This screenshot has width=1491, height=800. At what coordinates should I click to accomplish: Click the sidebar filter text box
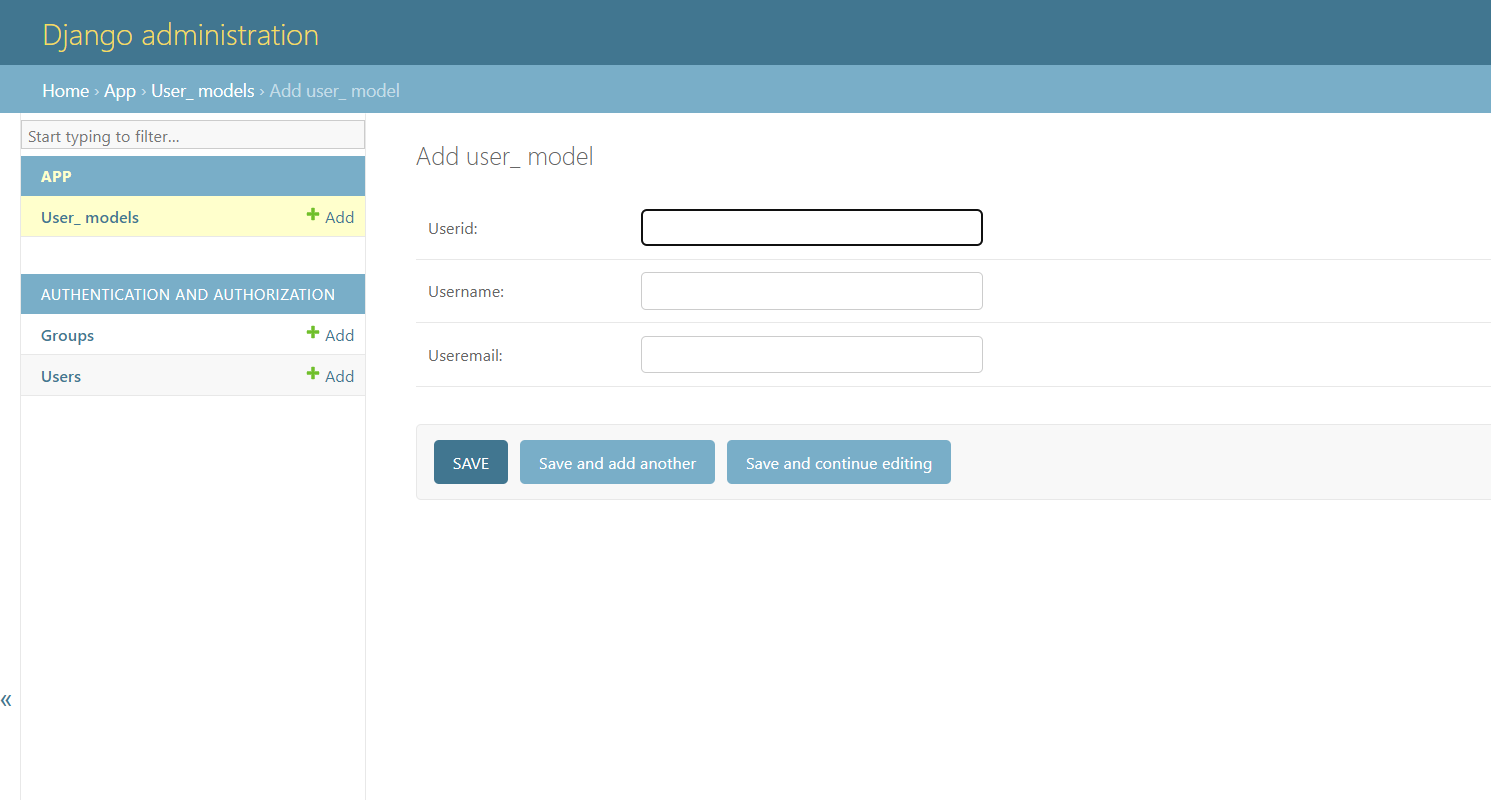[192, 134]
